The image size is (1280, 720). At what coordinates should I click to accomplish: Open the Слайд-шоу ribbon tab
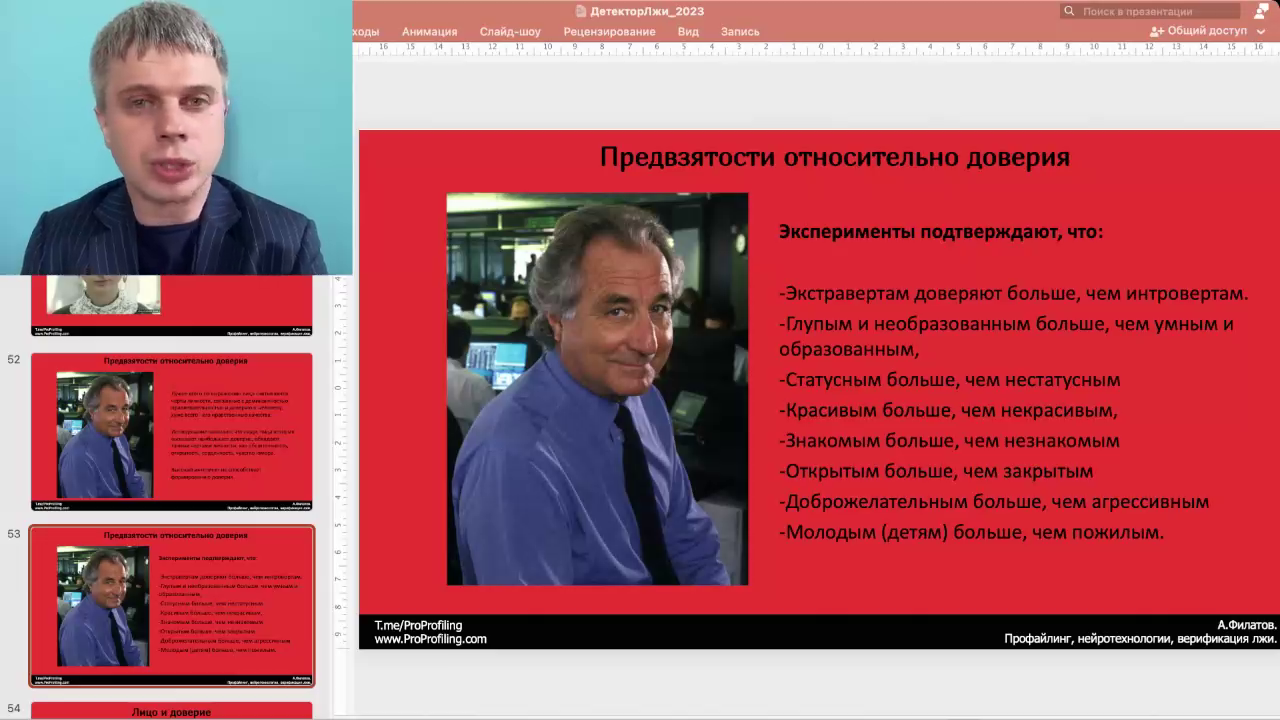tap(510, 31)
